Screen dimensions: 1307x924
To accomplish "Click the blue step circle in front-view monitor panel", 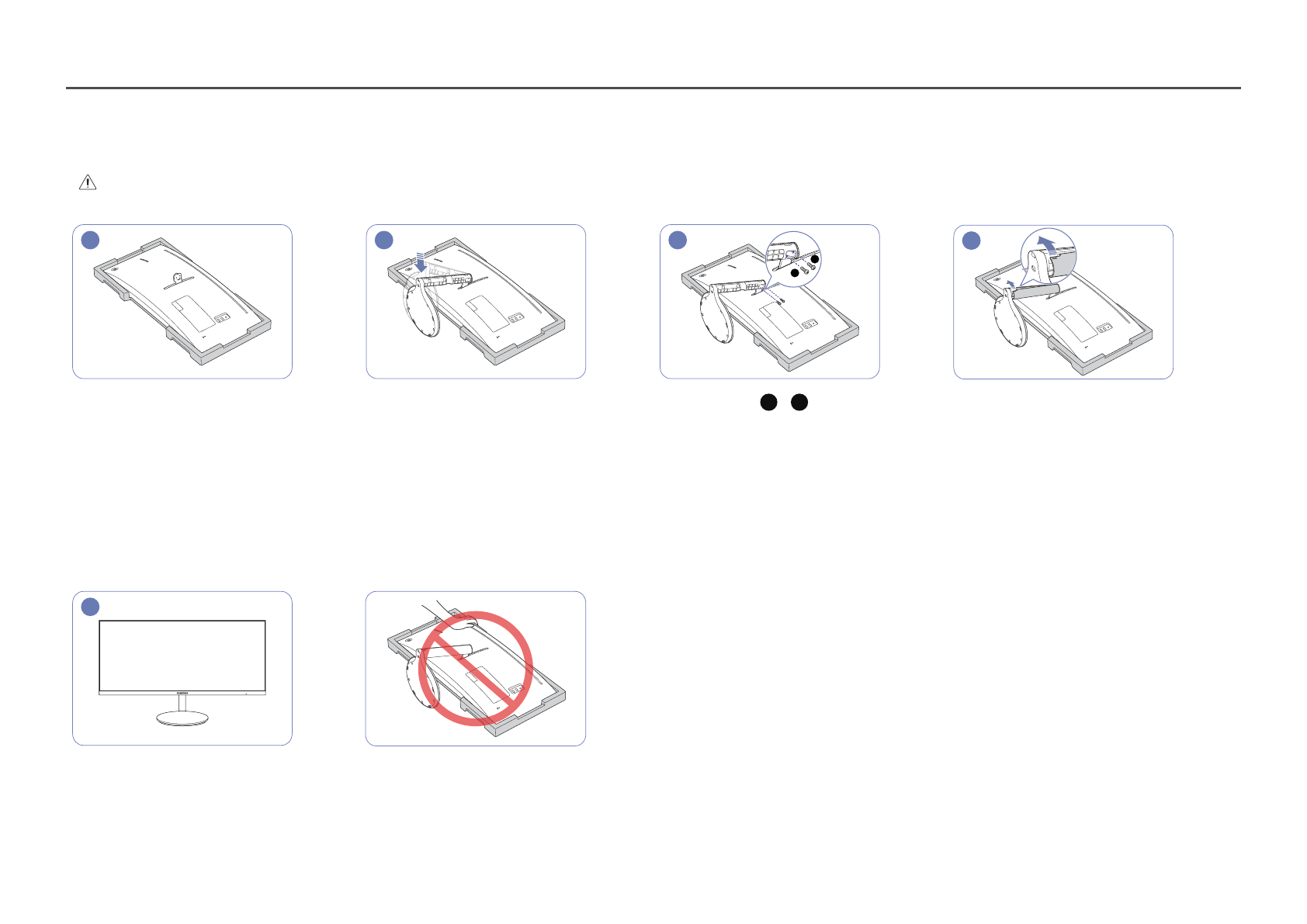I will (91, 607).
